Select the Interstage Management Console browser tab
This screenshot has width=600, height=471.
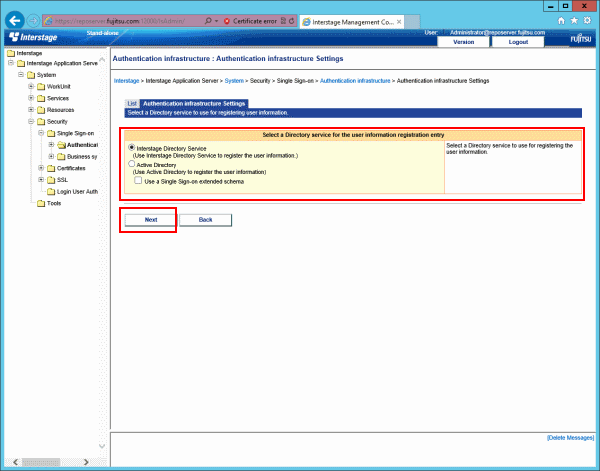(x=351, y=22)
